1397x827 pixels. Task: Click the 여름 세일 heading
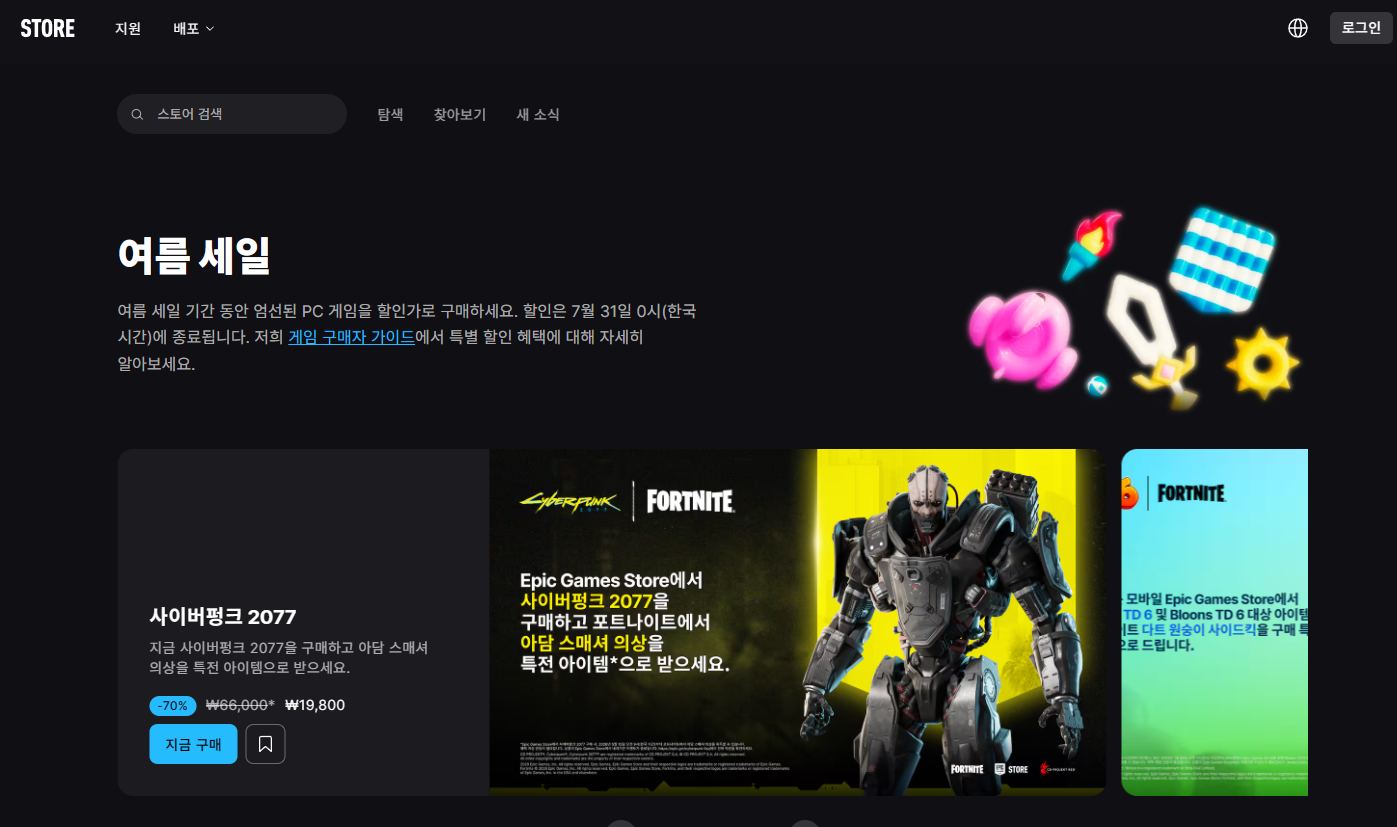[x=194, y=256]
